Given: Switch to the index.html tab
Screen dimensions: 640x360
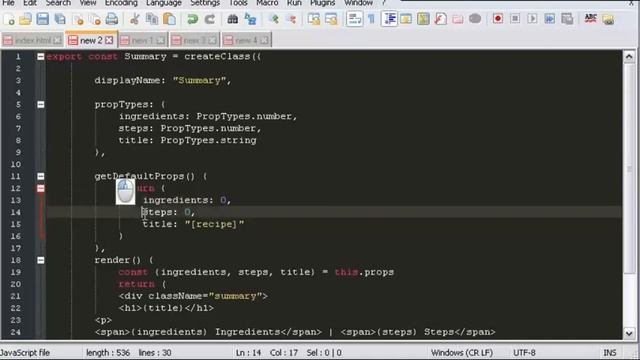Looking at the screenshot, I should (33, 40).
